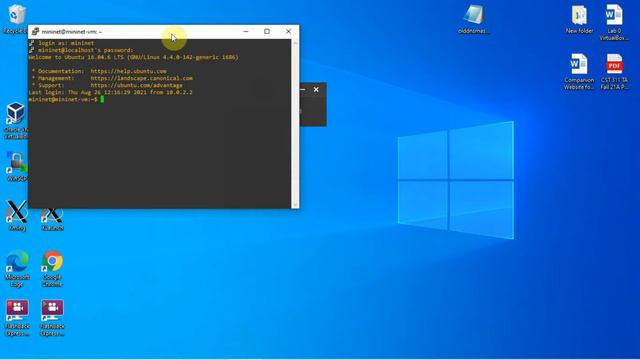The height and width of the screenshot is (360, 640).
Task: Select the Recycle Bin desktop icon
Action: (x=16, y=18)
